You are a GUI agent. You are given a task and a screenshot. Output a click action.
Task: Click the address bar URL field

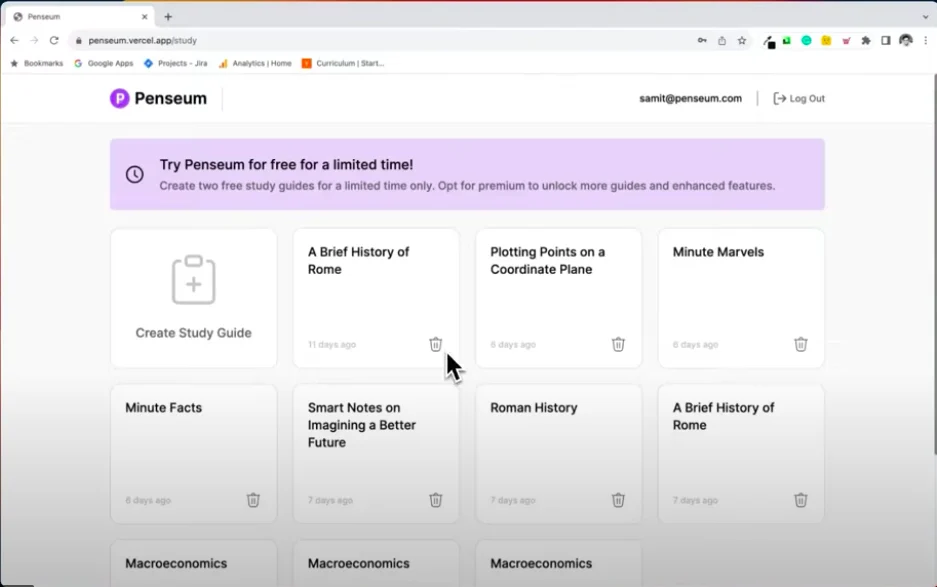[380, 41]
